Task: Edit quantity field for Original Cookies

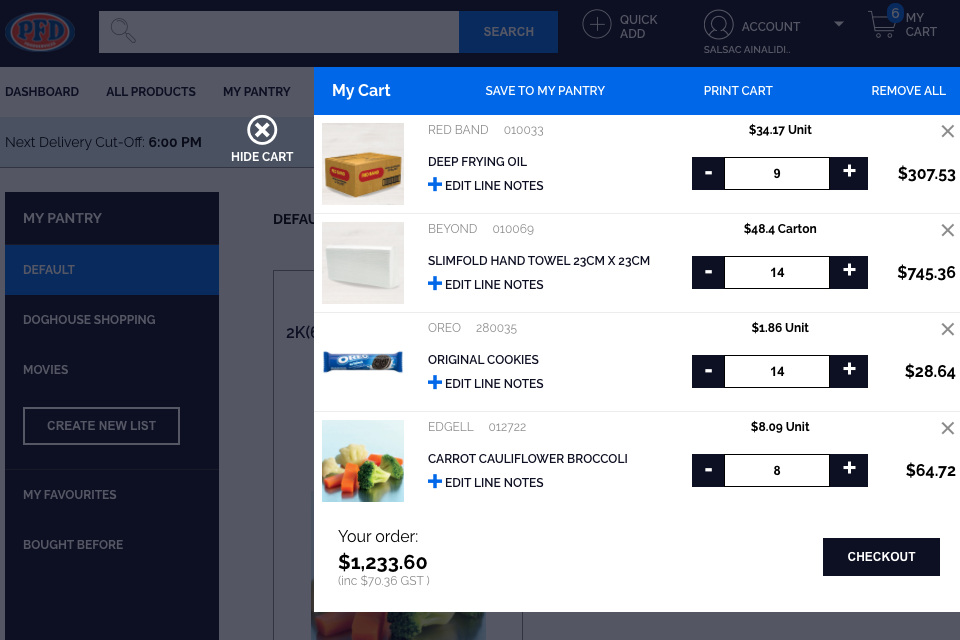Action: [777, 371]
